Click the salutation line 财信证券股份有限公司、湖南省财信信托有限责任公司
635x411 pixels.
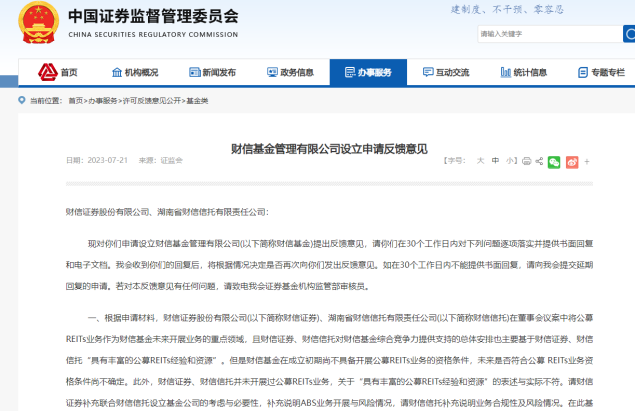coord(166,212)
